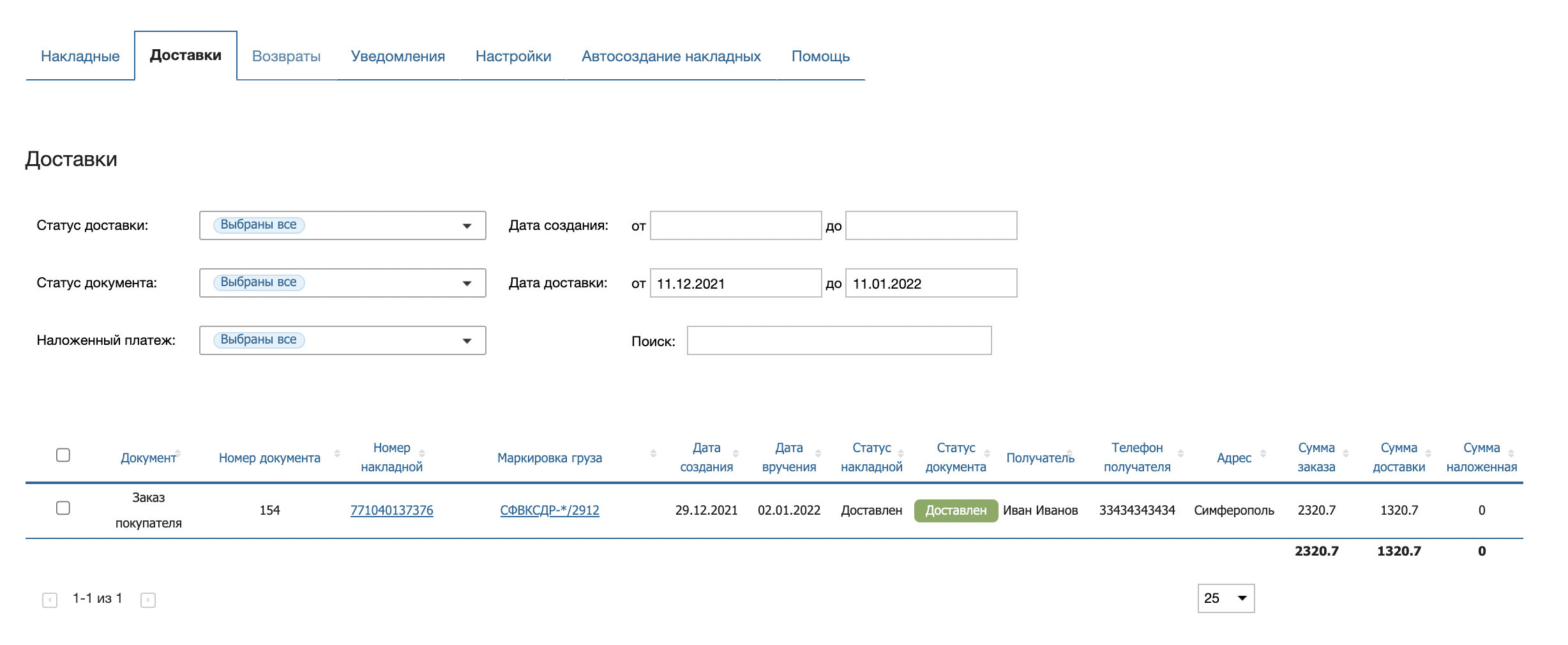Switch to the Возвраты tab
The image size is (1568, 645).
pyautogui.click(x=287, y=56)
